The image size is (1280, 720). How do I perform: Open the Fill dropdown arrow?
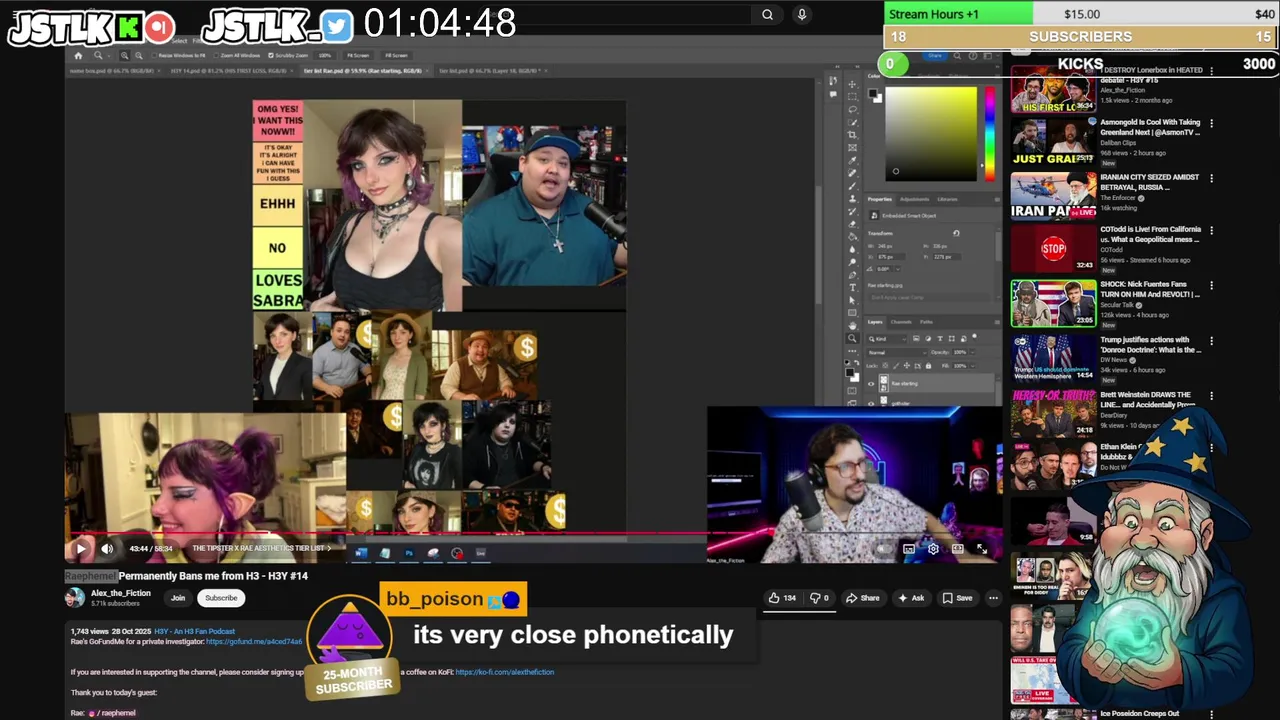point(973,366)
